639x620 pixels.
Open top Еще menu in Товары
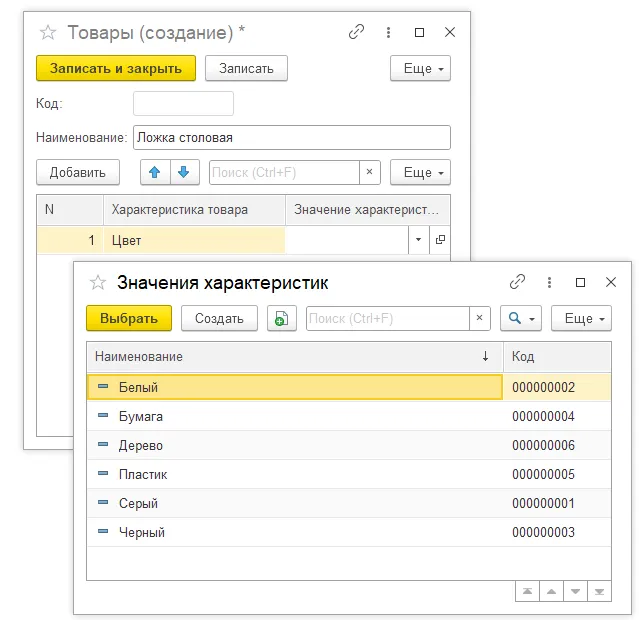[420, 68]
